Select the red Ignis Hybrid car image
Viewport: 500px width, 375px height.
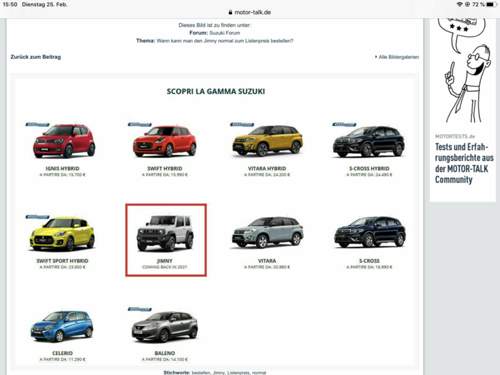(x=64, y=141)
